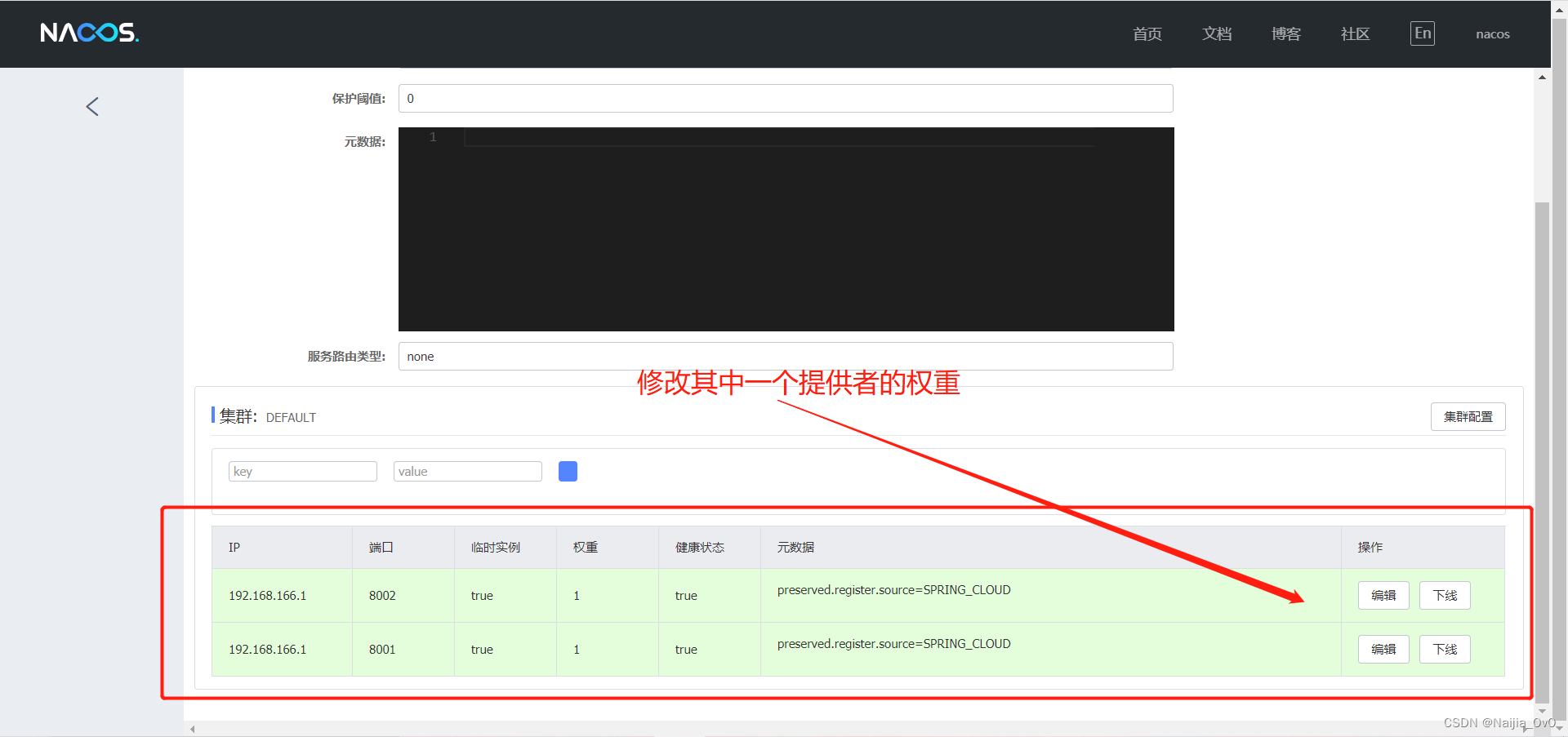Click the 集群配置 button
Viewport: 1568px width, 737px height.
[1468, 416]
